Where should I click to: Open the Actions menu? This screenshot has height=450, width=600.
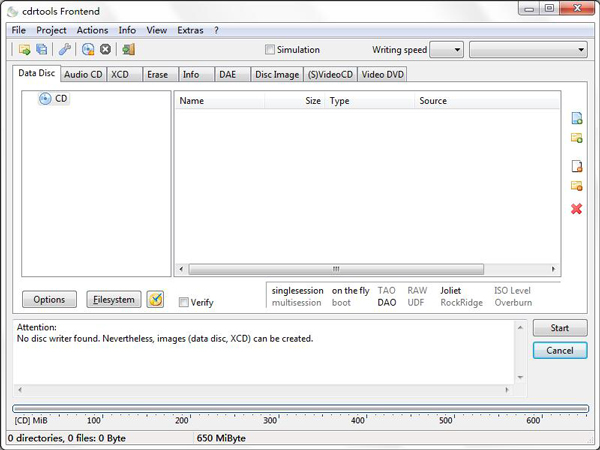(x=92, y=30)
